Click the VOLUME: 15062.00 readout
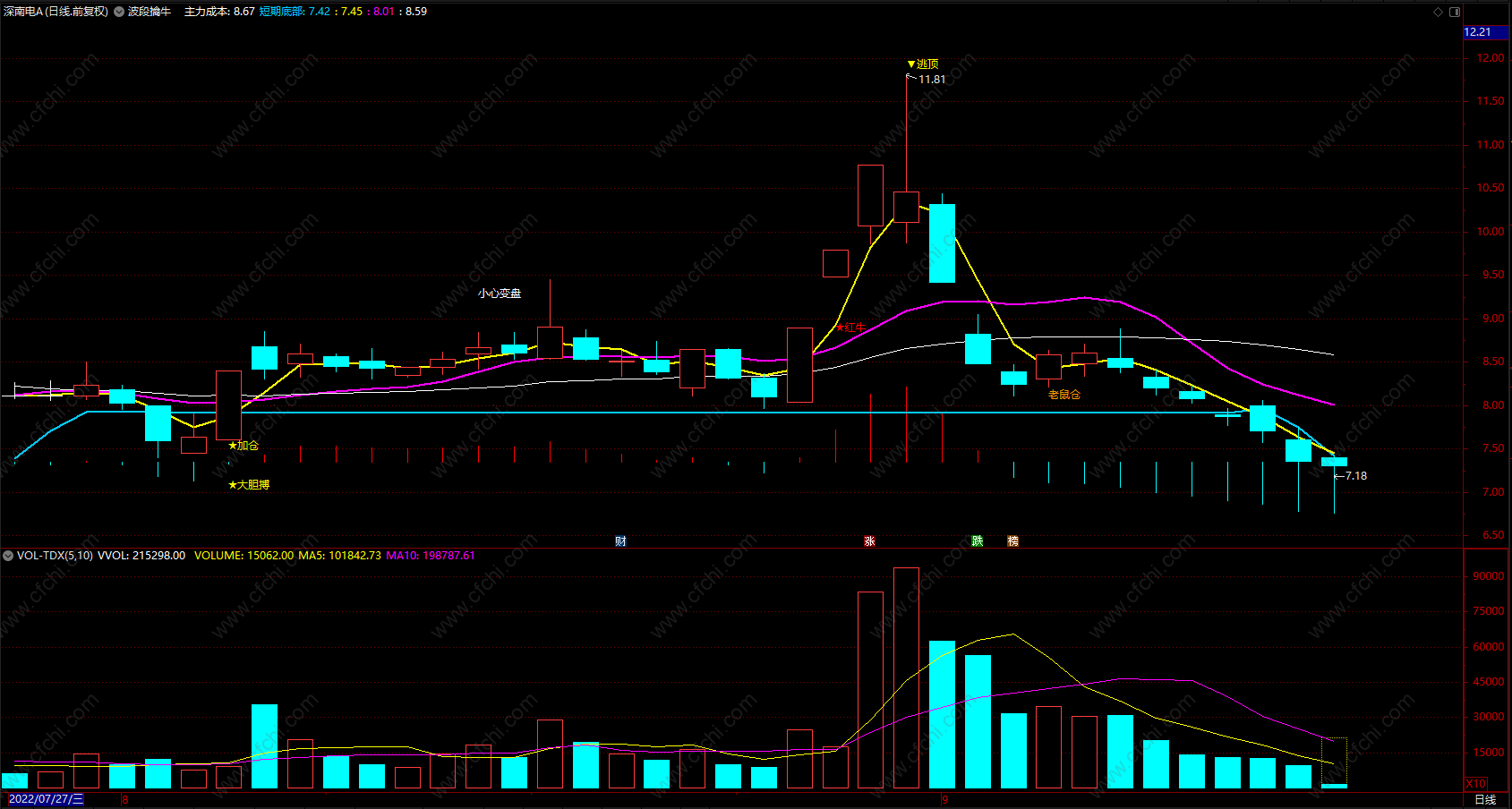This screenshot has height=809, width=1512. click(x=243, y=556)
